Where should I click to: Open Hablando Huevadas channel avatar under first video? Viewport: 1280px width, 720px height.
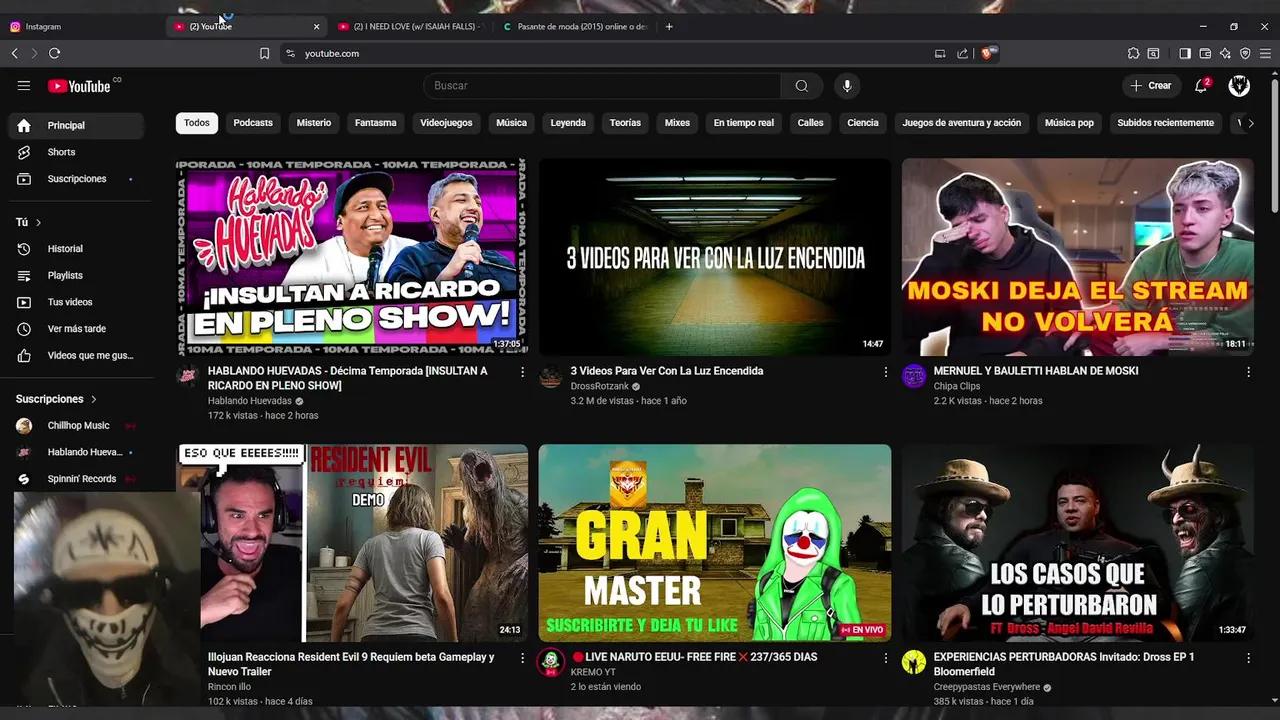click(187, 376)
